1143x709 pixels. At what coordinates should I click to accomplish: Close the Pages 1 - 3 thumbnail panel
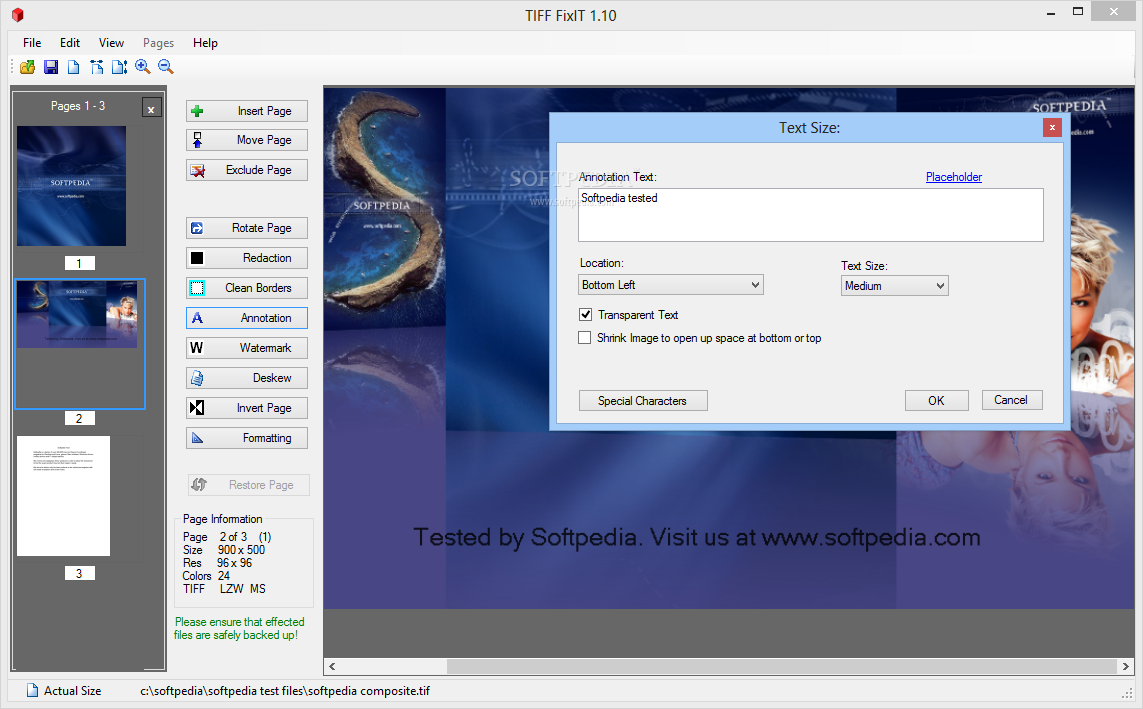151,109
